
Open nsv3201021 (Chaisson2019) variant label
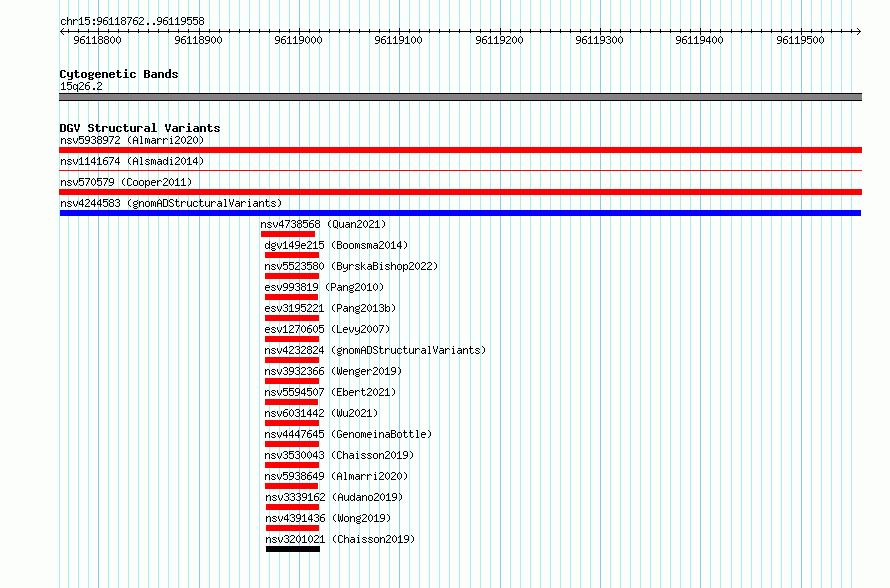coord(341,539)
